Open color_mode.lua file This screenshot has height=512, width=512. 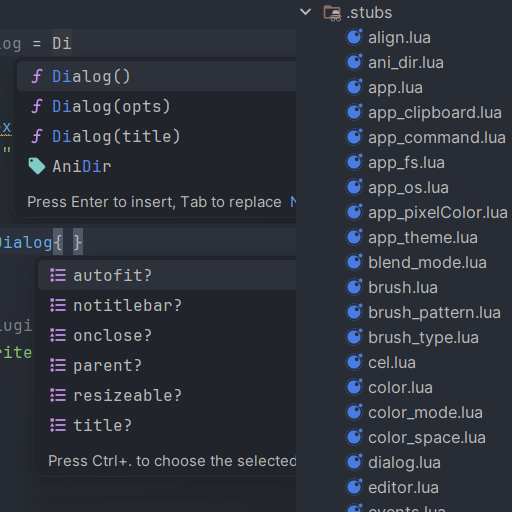(x=425, y=413)
